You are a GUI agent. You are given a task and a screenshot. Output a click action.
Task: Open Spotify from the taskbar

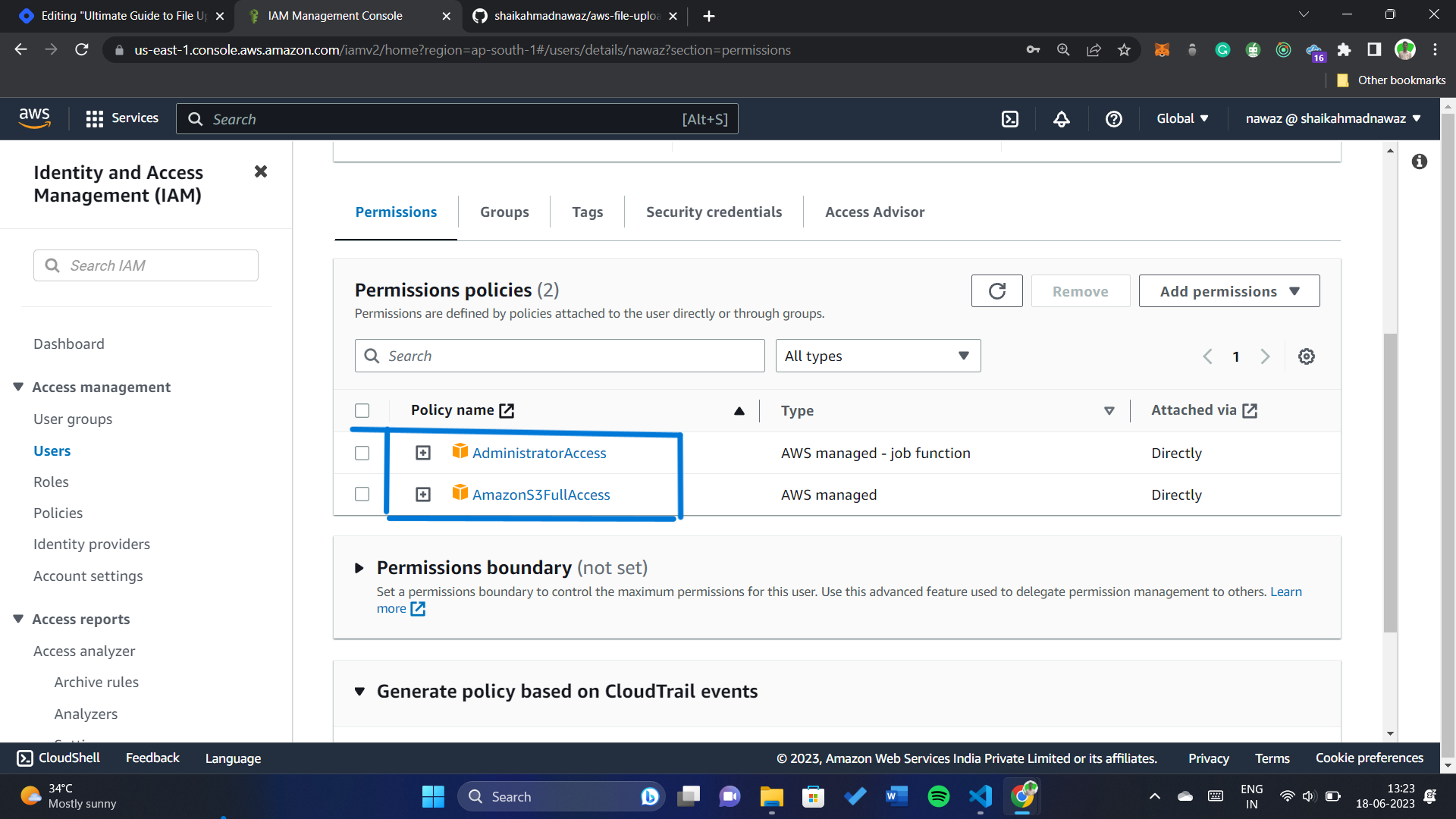pyautogui.click(x=938, y=796)
